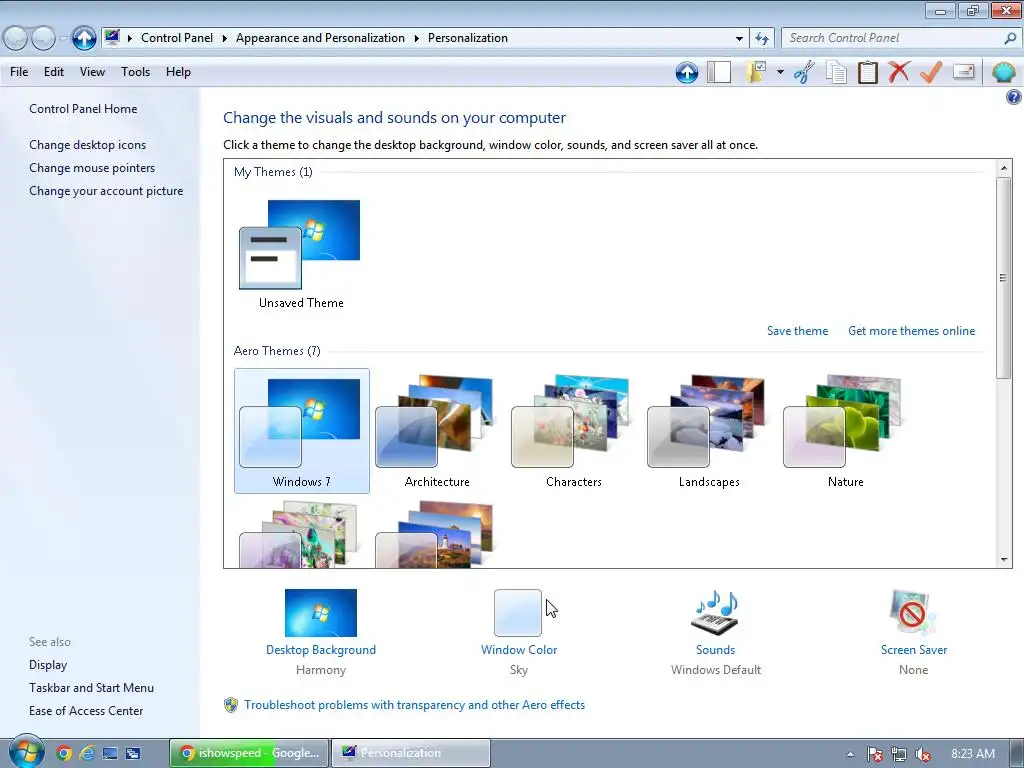The image size is (1024, 768).
Task: Expand arrow after Control Panel breadcrumb
Action: [224, 38]
